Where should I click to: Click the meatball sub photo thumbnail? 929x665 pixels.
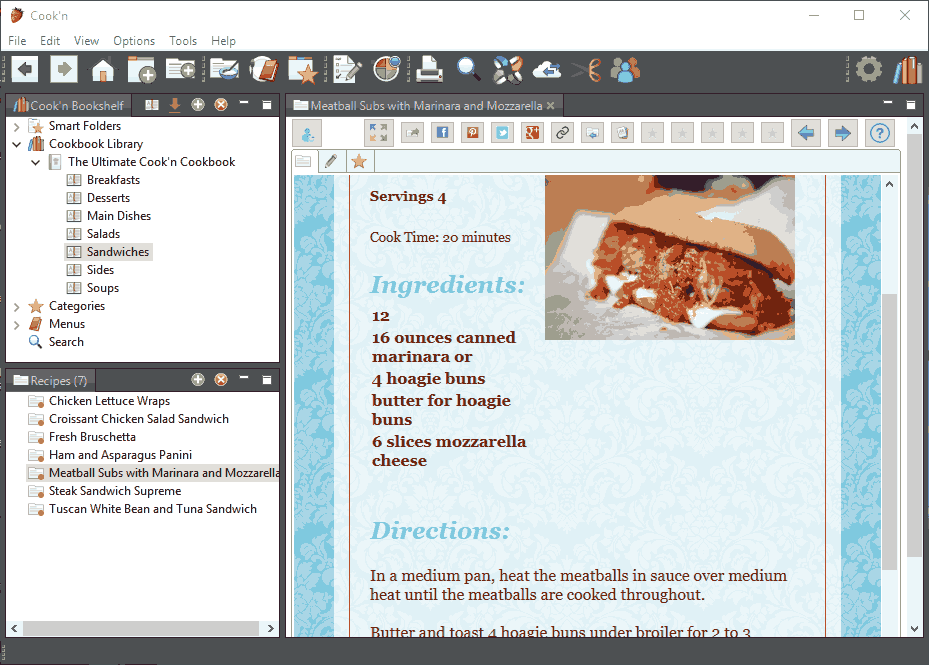point(669,257)
